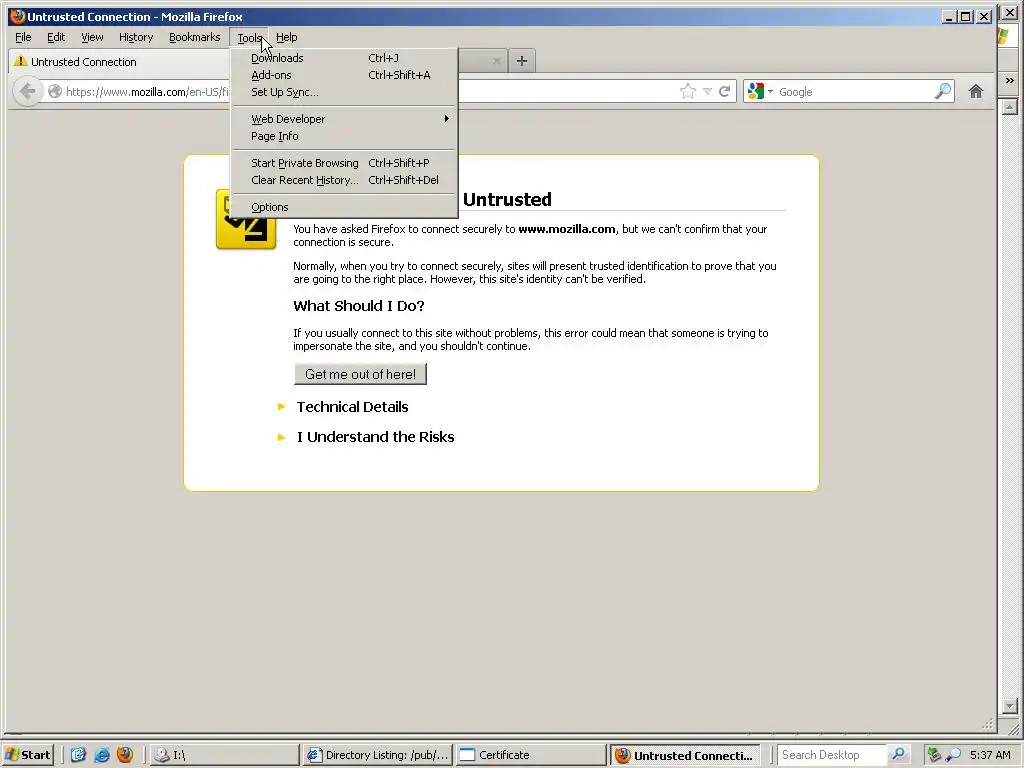This screenshot has width=1024, height=768.
Task: Open the History menu
Action: 136,37
